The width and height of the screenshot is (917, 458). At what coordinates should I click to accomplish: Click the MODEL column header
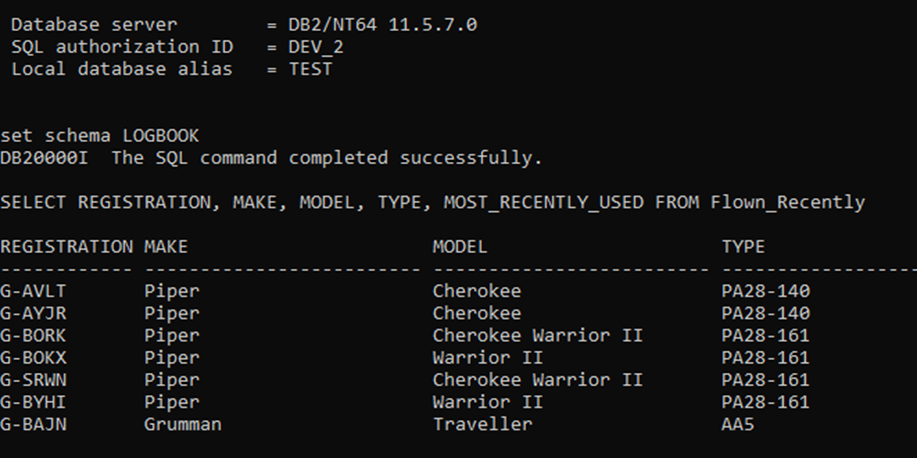click(x=460, y=246)
